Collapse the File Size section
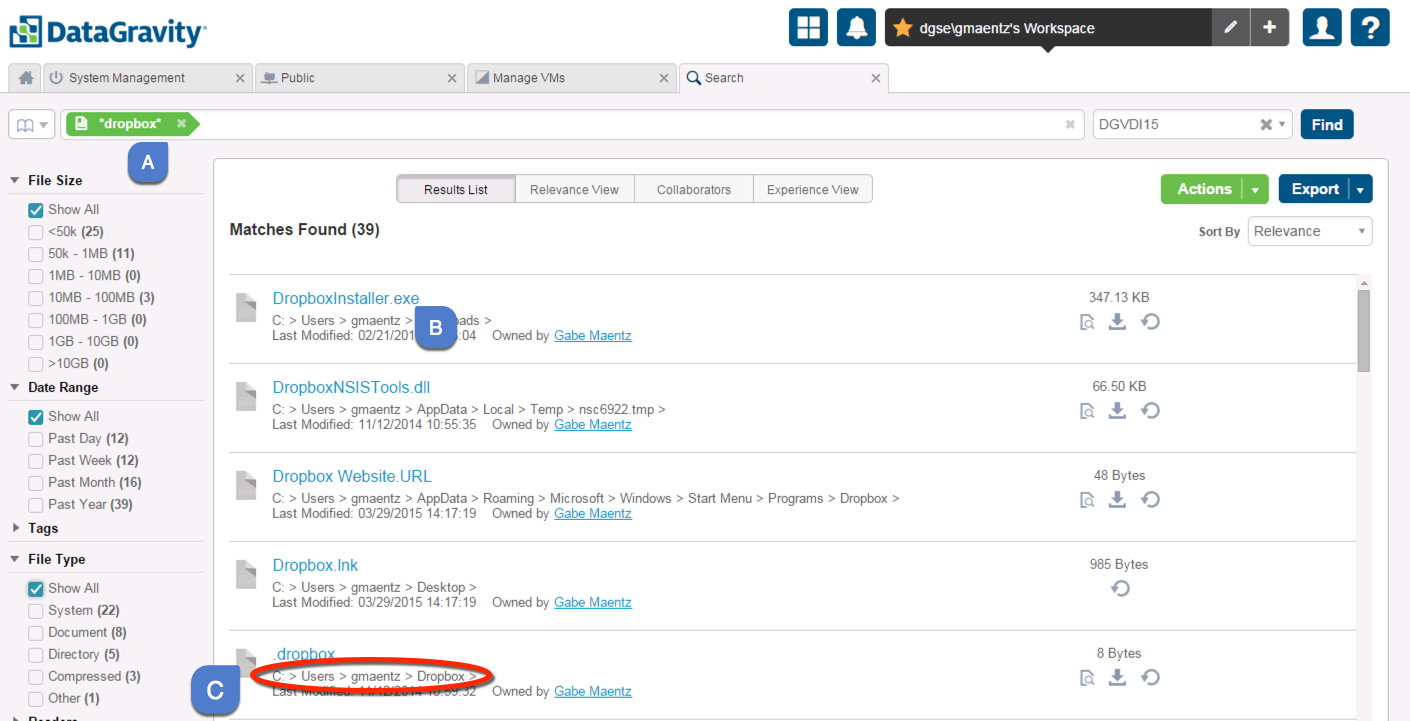The width and height of the screenshot is (1410, 721). point(15,181)
